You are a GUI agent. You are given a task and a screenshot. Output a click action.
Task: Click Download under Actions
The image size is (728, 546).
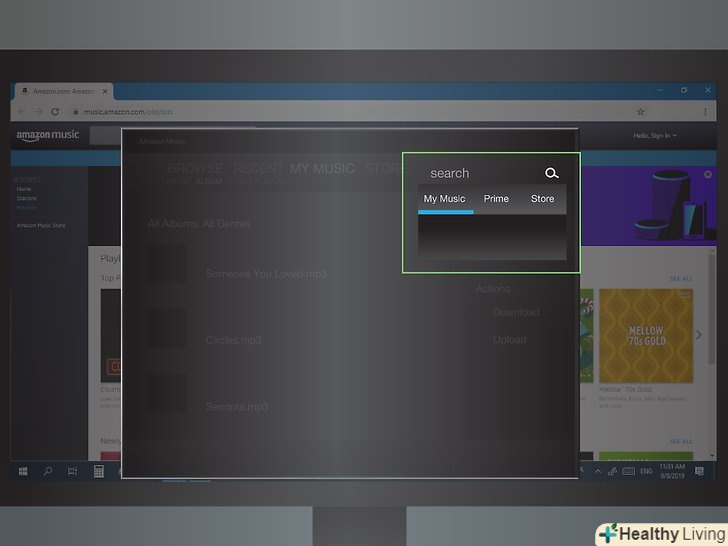[x=516, y=312]
